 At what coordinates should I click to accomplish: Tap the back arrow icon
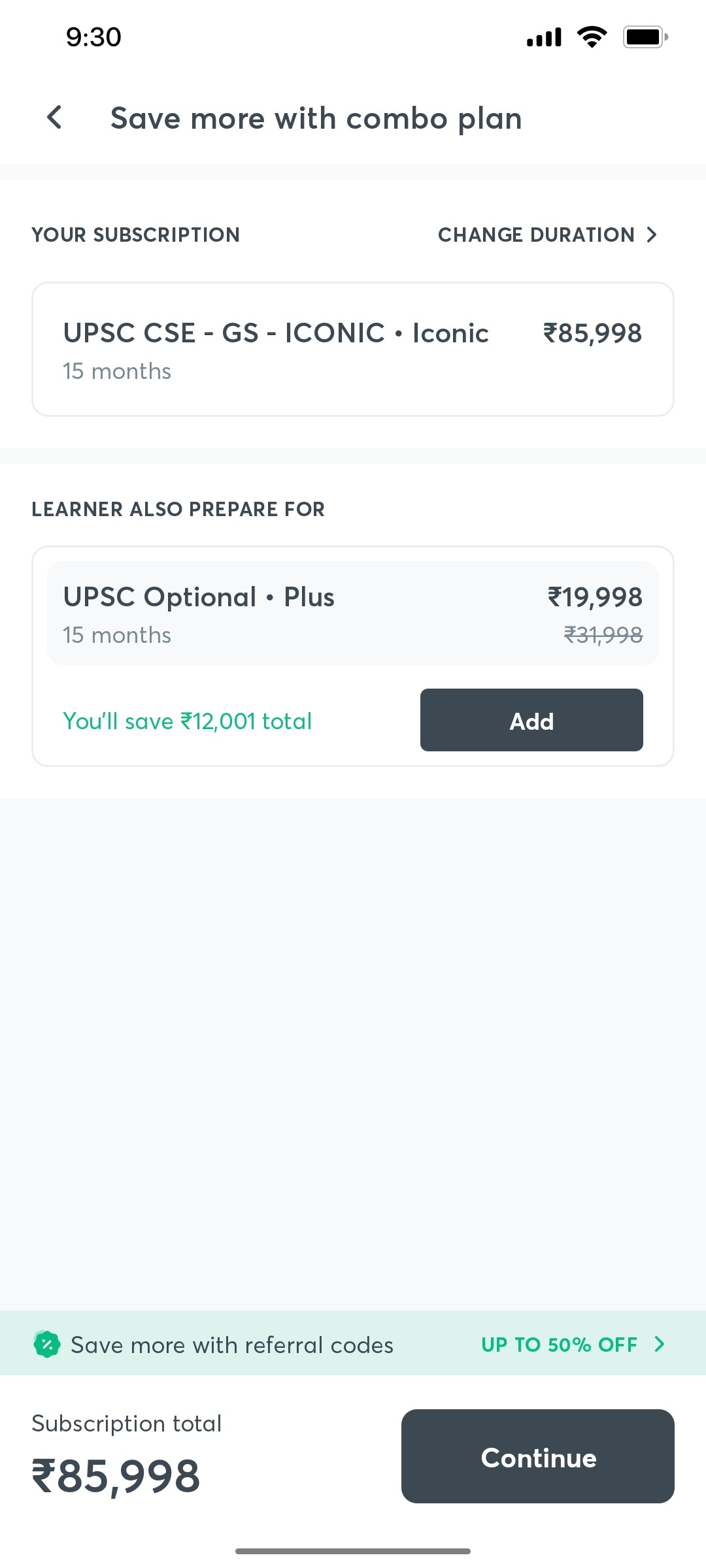coord(55,118)
